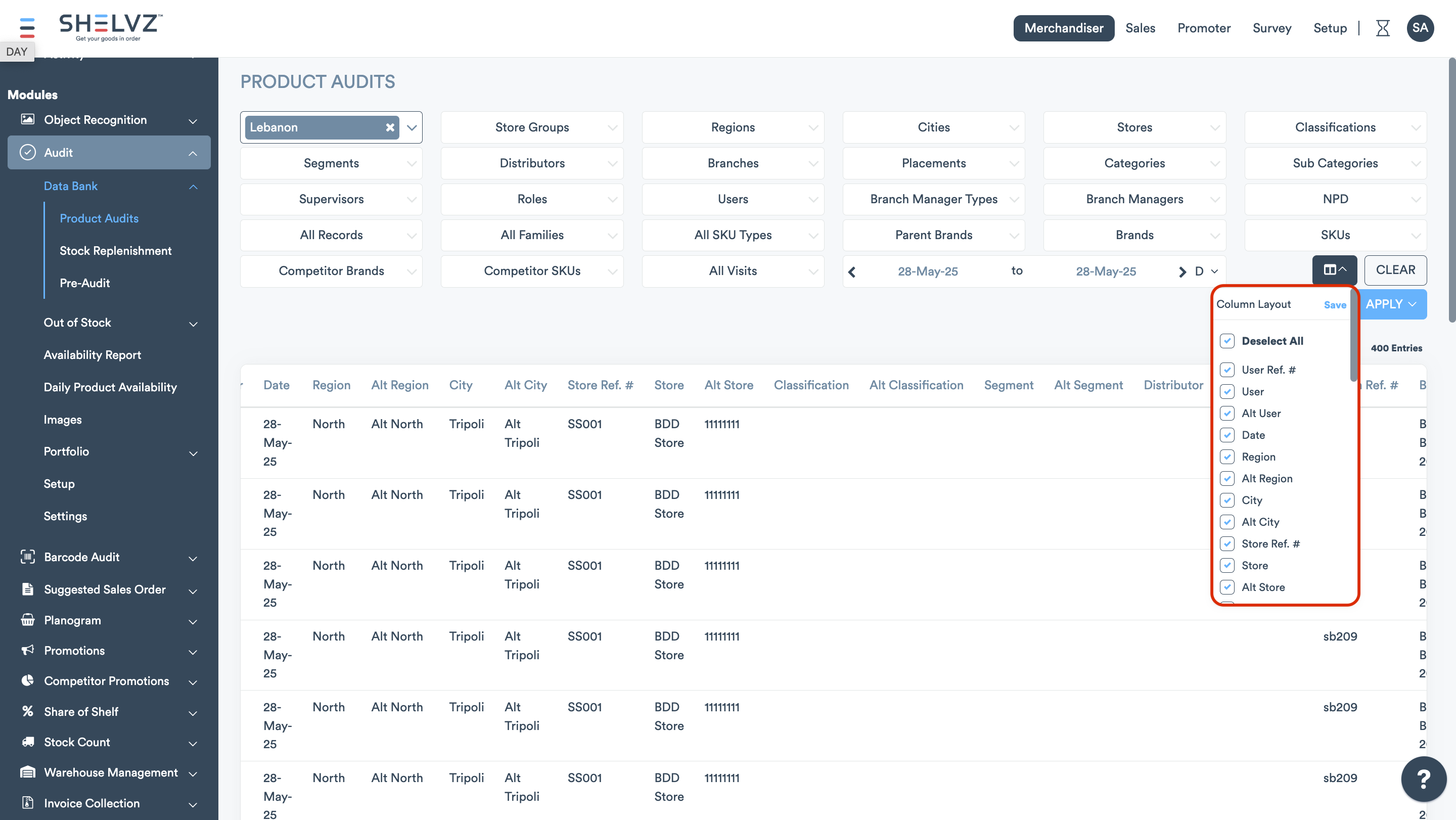
Task: Click the start date 28-May-25 field
Action: coord(928,271)
